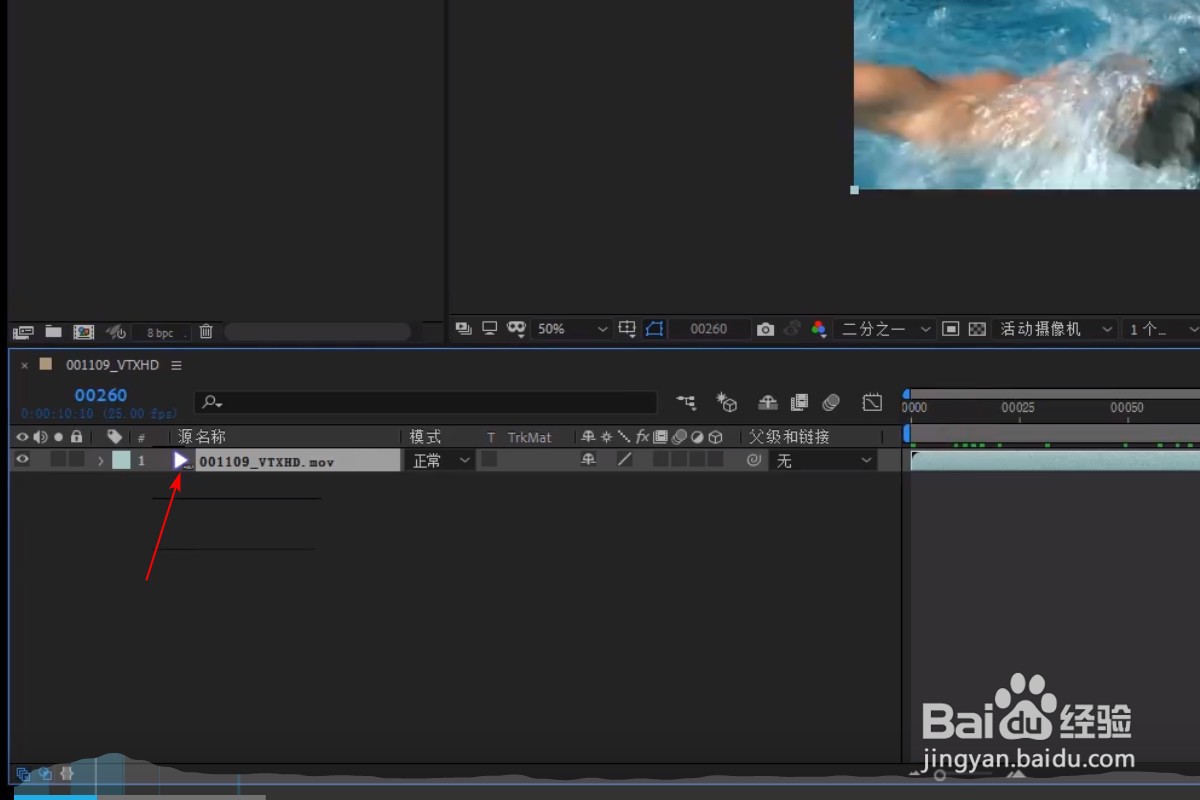Screen dimensions: 1200x800
Task: Create a new folder in Project panel
Action: tap(53, 331)
